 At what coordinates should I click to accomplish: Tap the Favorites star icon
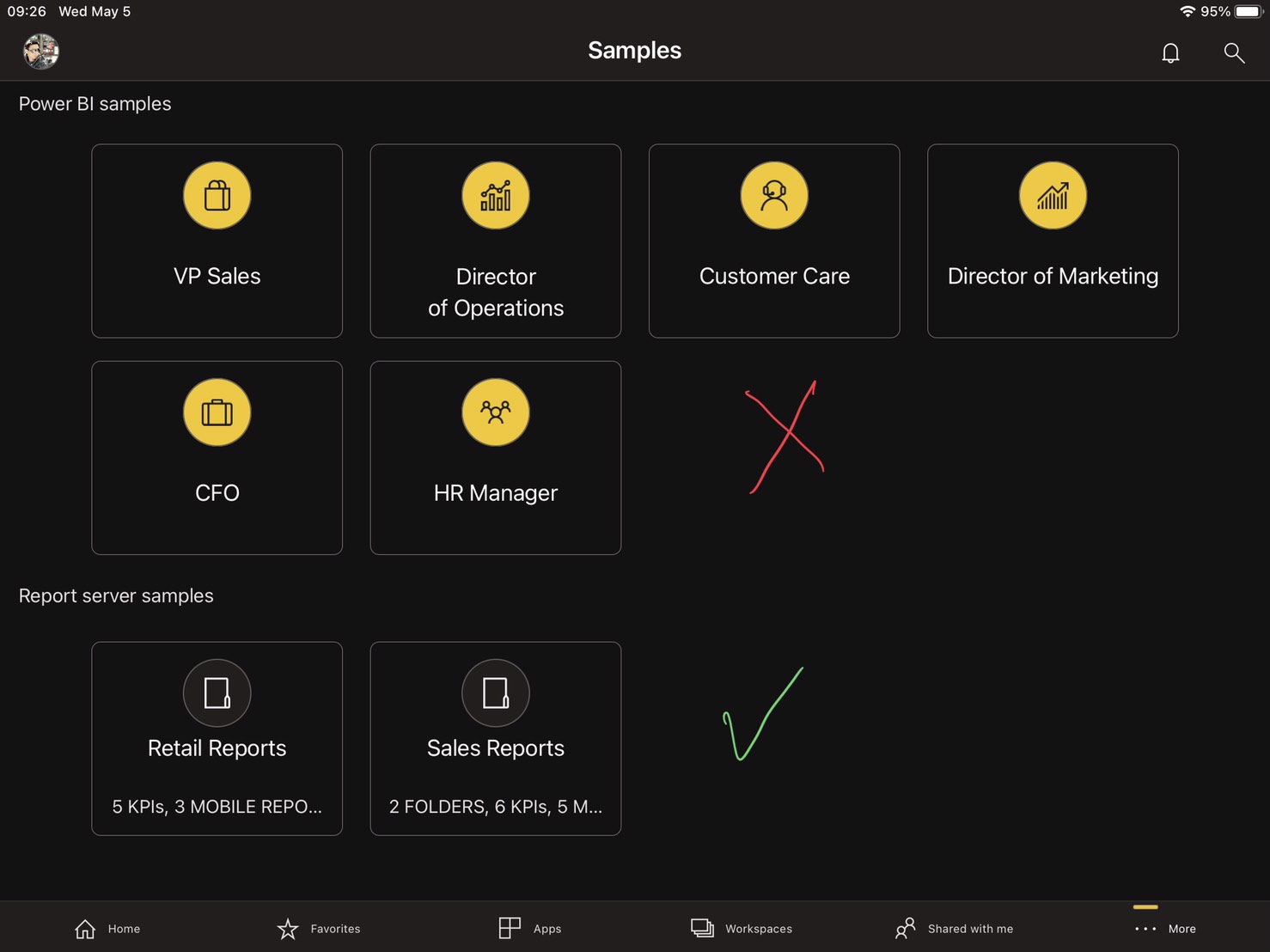(288, 929)
